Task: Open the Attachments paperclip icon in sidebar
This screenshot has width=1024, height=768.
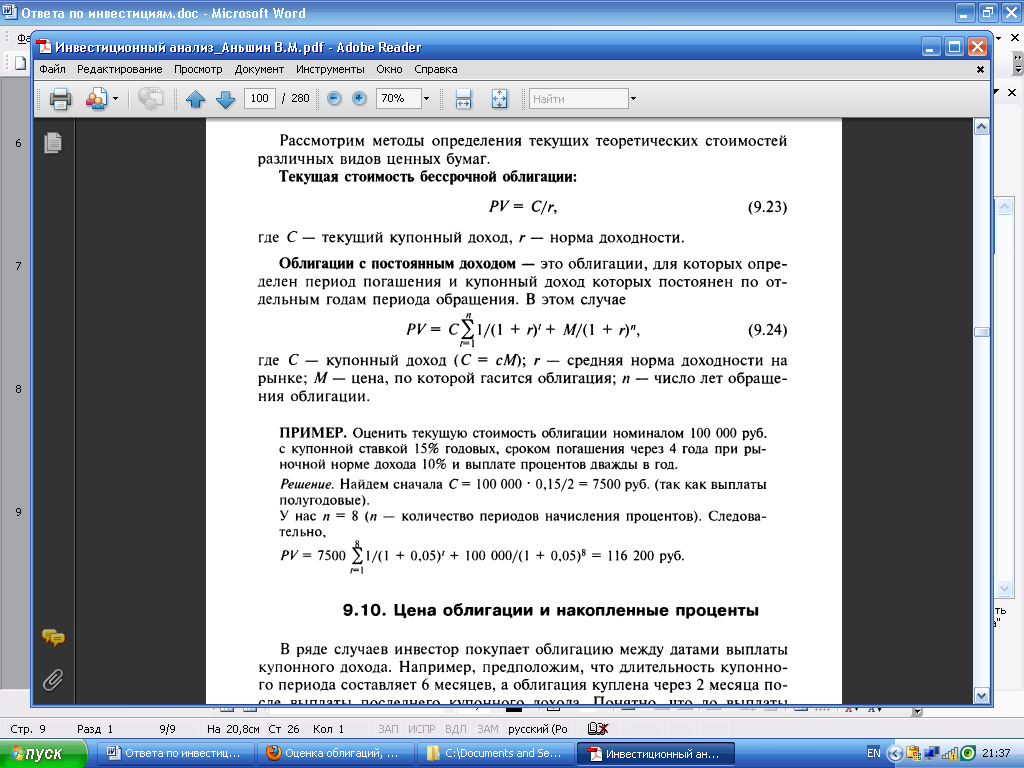Action: click(53, 680)
